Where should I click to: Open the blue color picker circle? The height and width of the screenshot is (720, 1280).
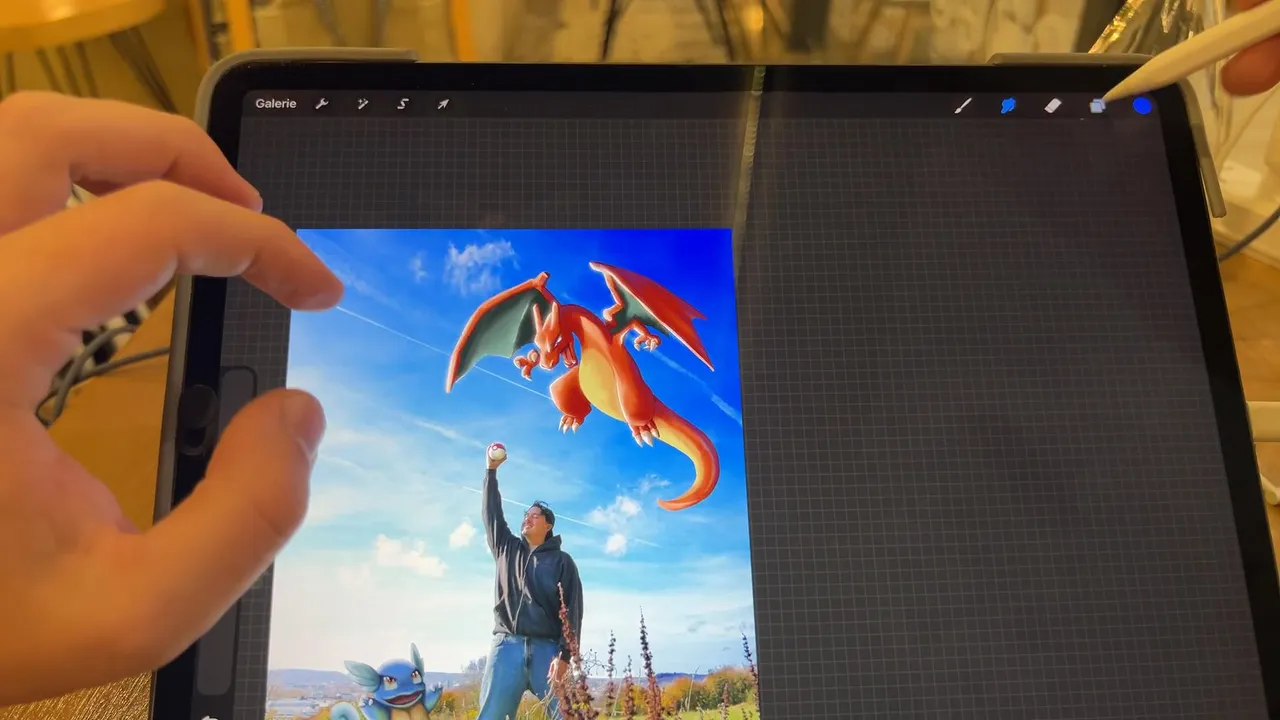coord(1142,105)
